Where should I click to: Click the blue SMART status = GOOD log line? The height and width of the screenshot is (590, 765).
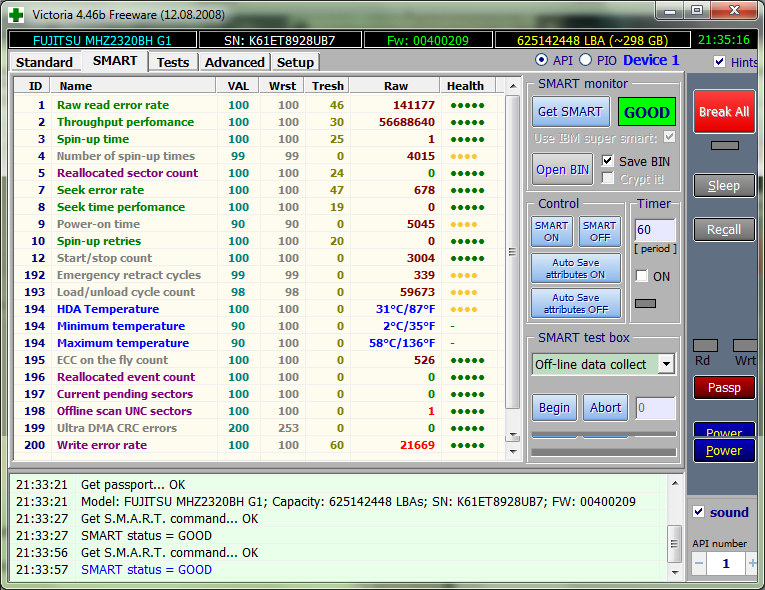(x=146, y=570)
